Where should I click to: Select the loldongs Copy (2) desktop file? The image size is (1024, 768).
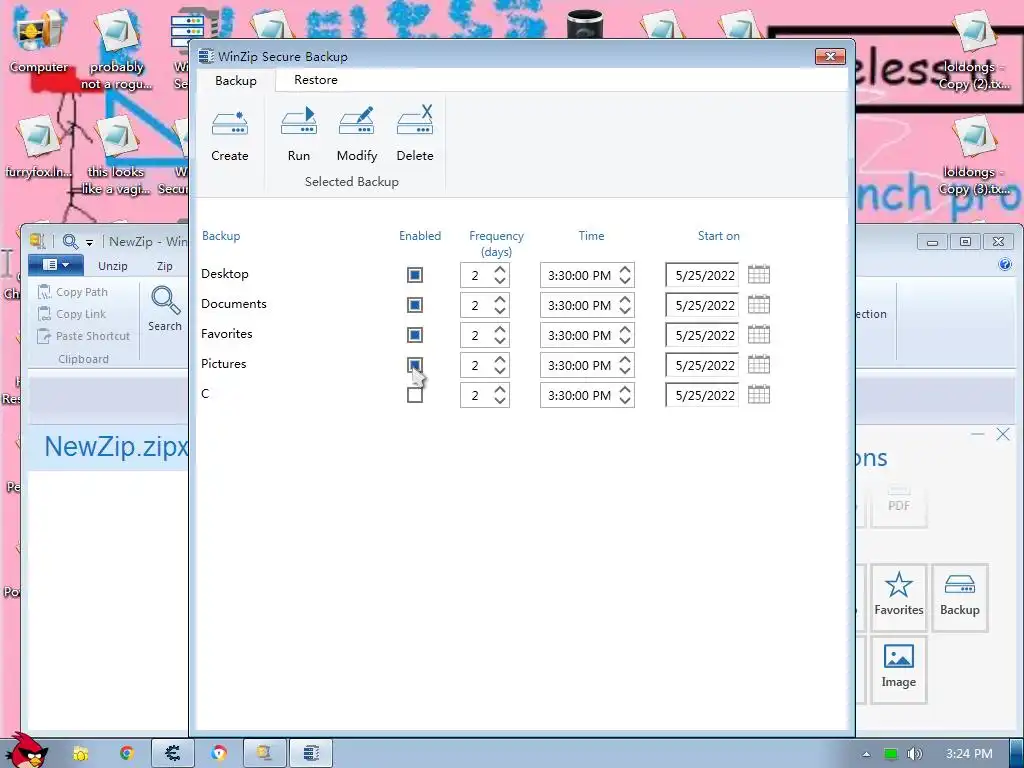tap(974, 52)
